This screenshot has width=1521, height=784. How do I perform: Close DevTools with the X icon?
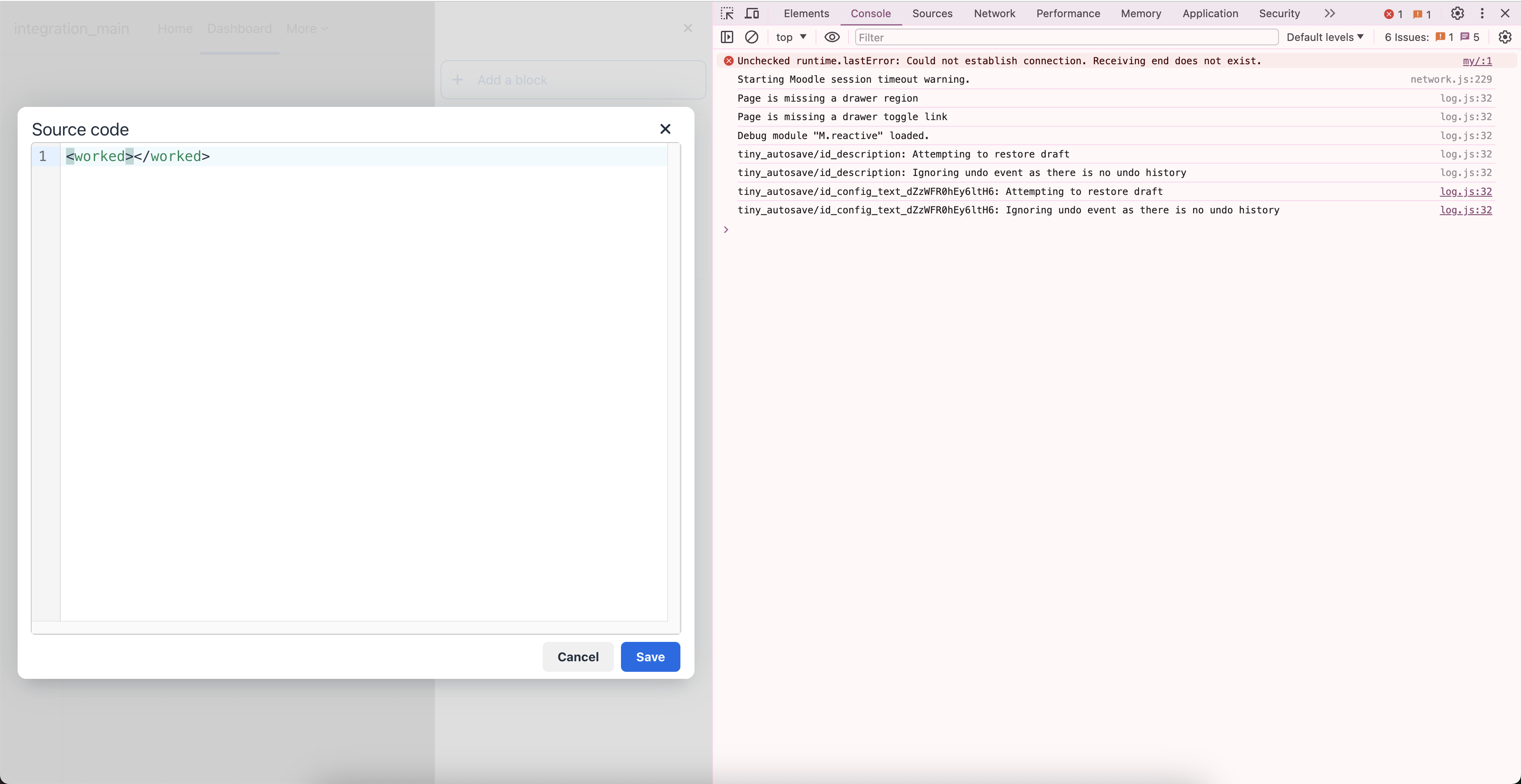click(x=1505, y=14)
